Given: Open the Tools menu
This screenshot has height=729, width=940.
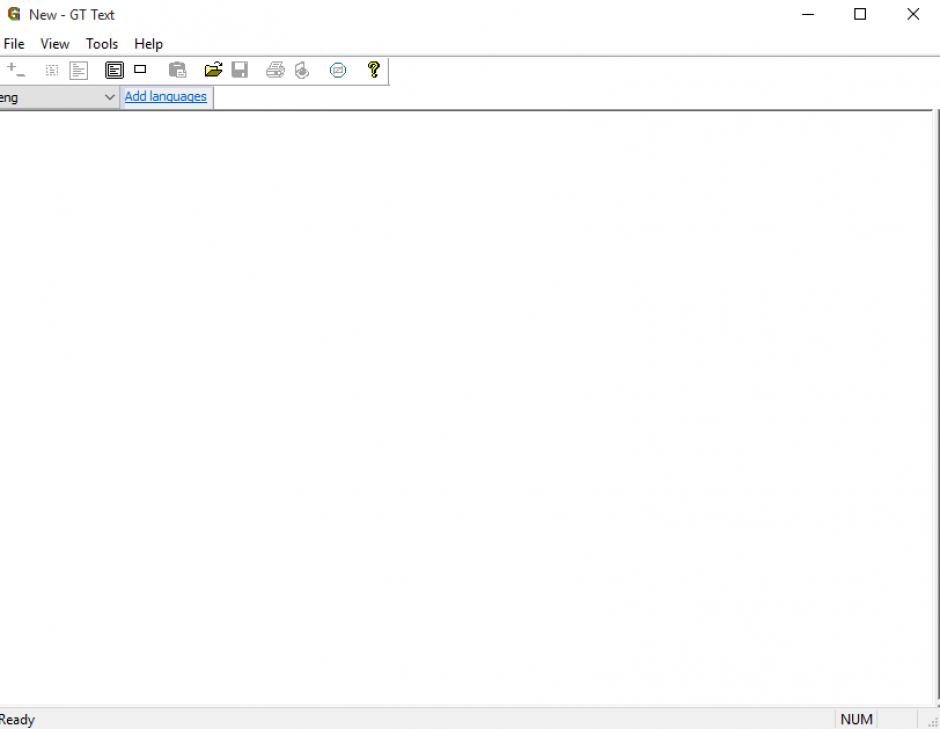Looking at the screenshot, I should pos(102,44).
